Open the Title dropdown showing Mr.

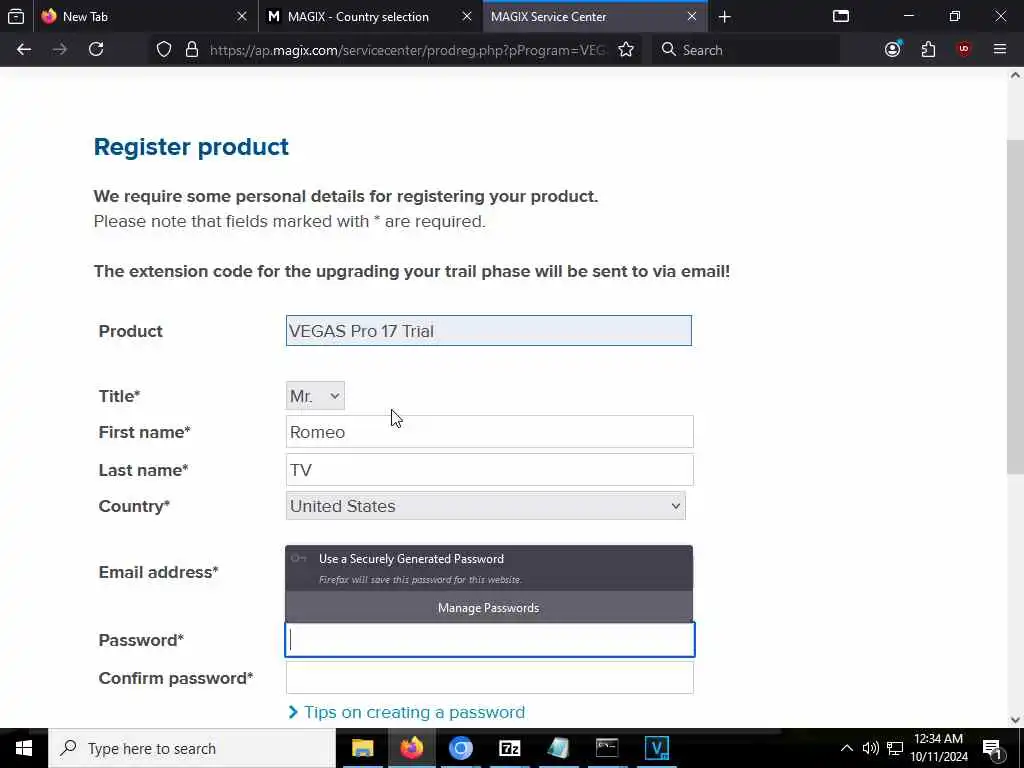(x=315, y=396)
